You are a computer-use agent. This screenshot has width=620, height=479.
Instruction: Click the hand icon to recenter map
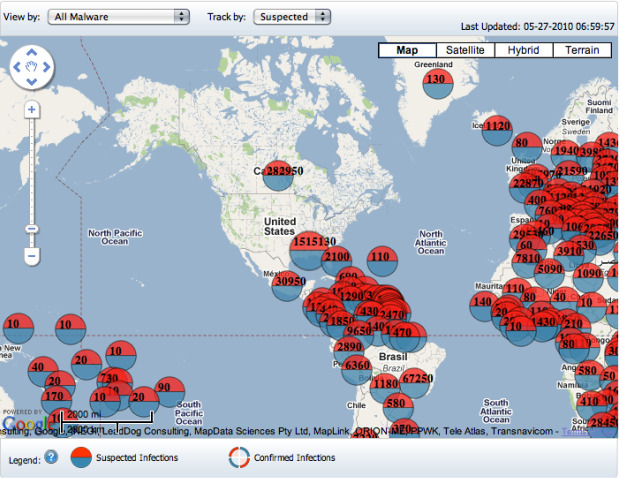[x=31, y=67]
